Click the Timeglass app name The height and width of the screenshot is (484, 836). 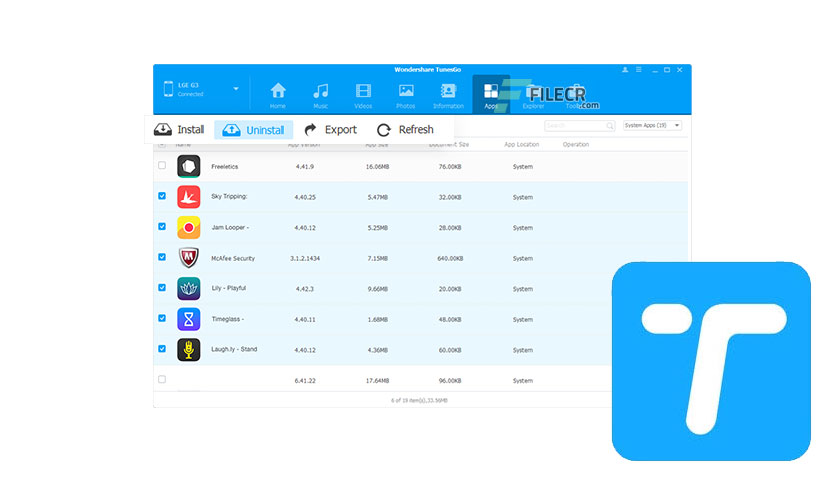click(x=228, y=319)
